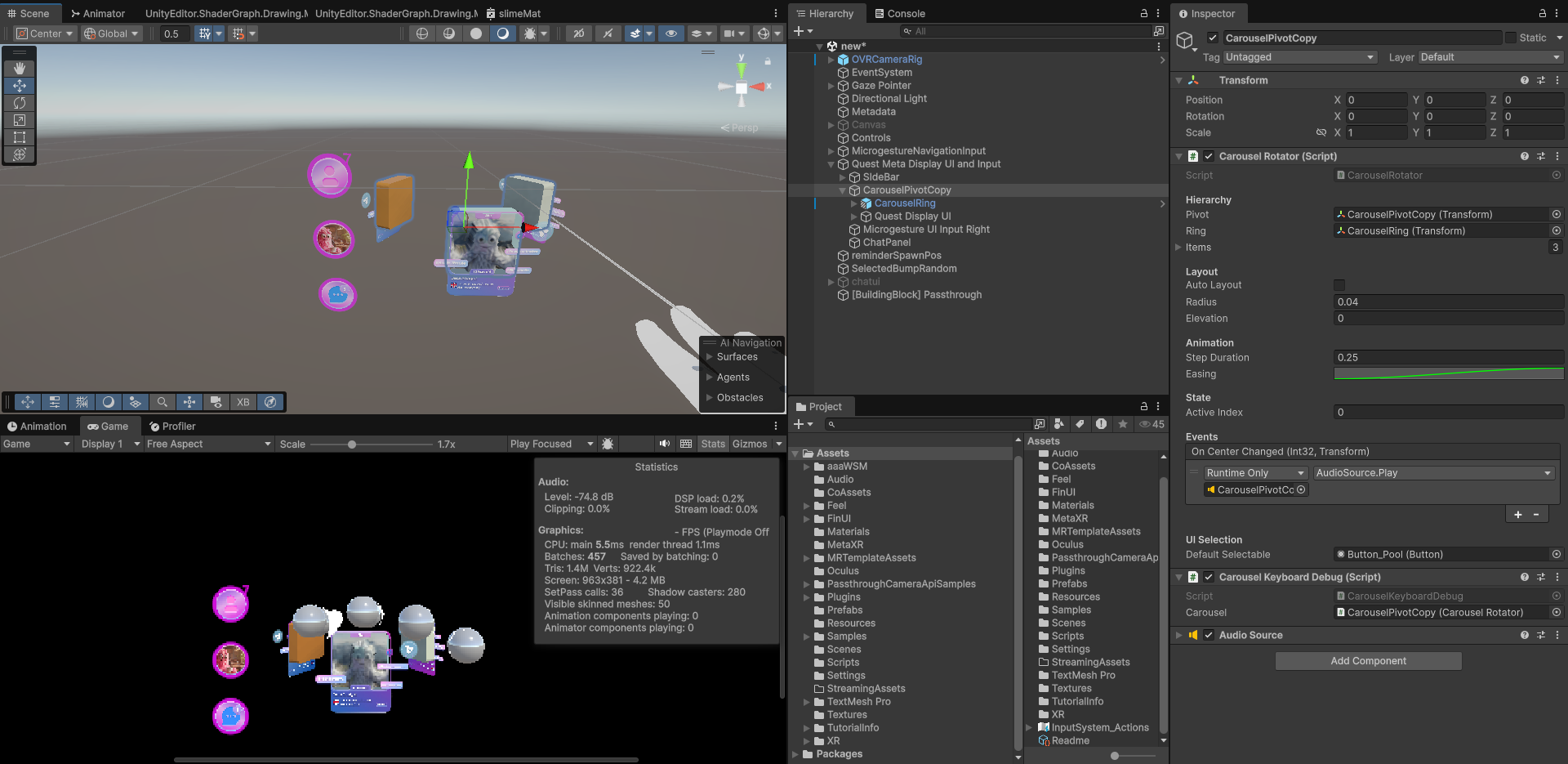The image size is (1568, 764).
Task: Click the Gizmos button in Game view
Action: [750, 444]
